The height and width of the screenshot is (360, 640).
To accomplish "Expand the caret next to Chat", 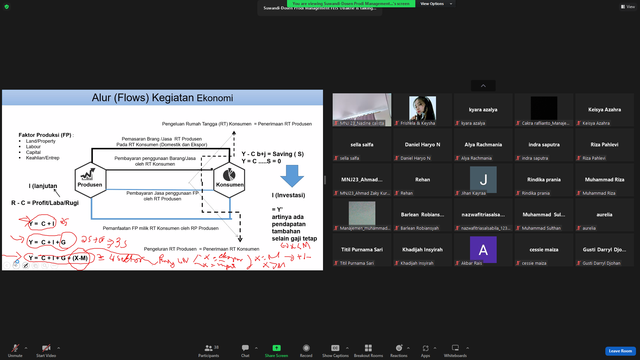I will click(256, 348).
